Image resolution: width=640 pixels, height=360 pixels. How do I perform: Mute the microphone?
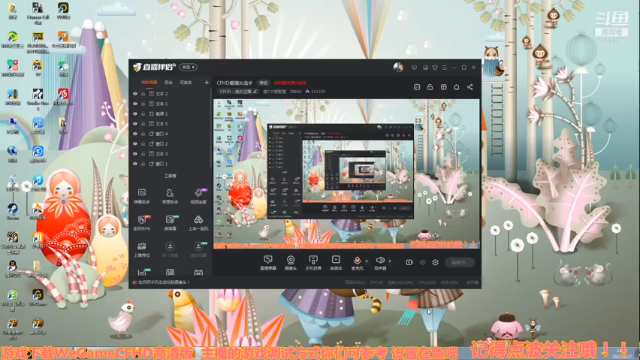point(357,262)
